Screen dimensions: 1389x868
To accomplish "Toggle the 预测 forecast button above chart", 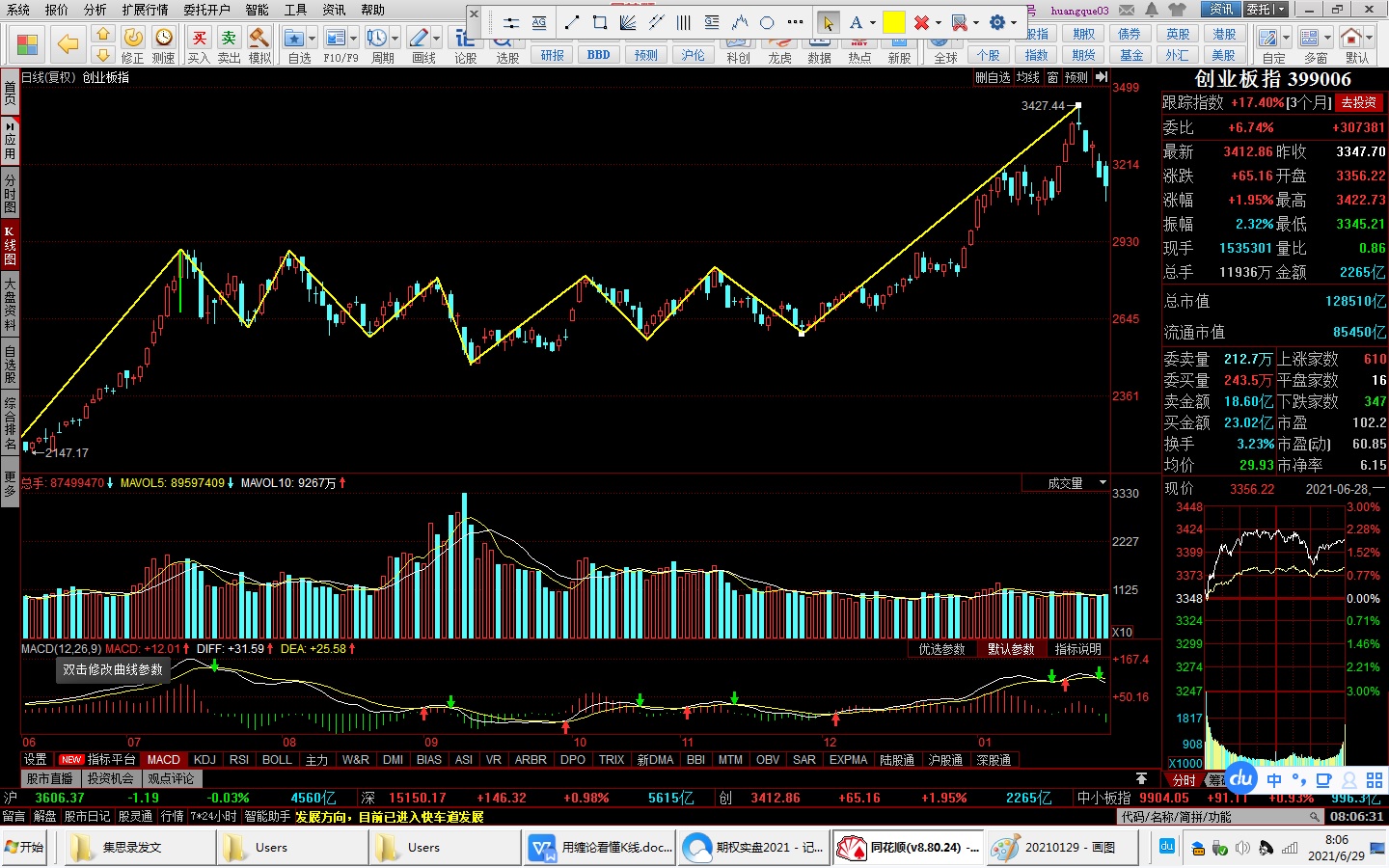I will point(1076,77).
